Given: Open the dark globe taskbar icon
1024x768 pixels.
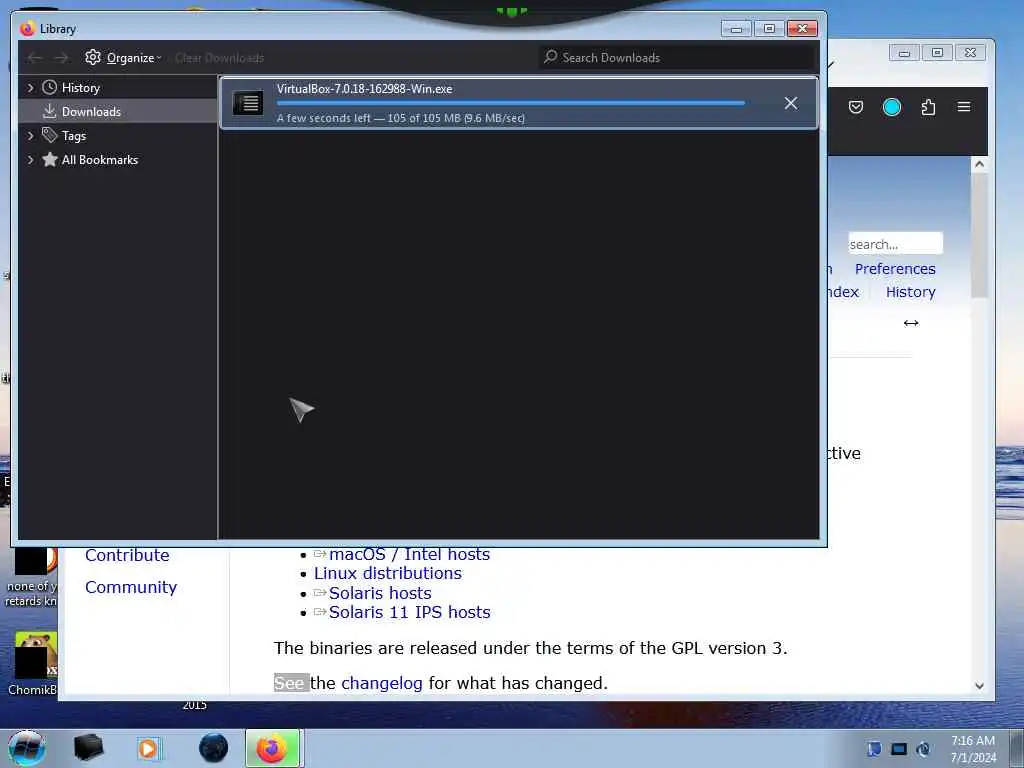Looking at the screenshot, I should pos(214,748).
